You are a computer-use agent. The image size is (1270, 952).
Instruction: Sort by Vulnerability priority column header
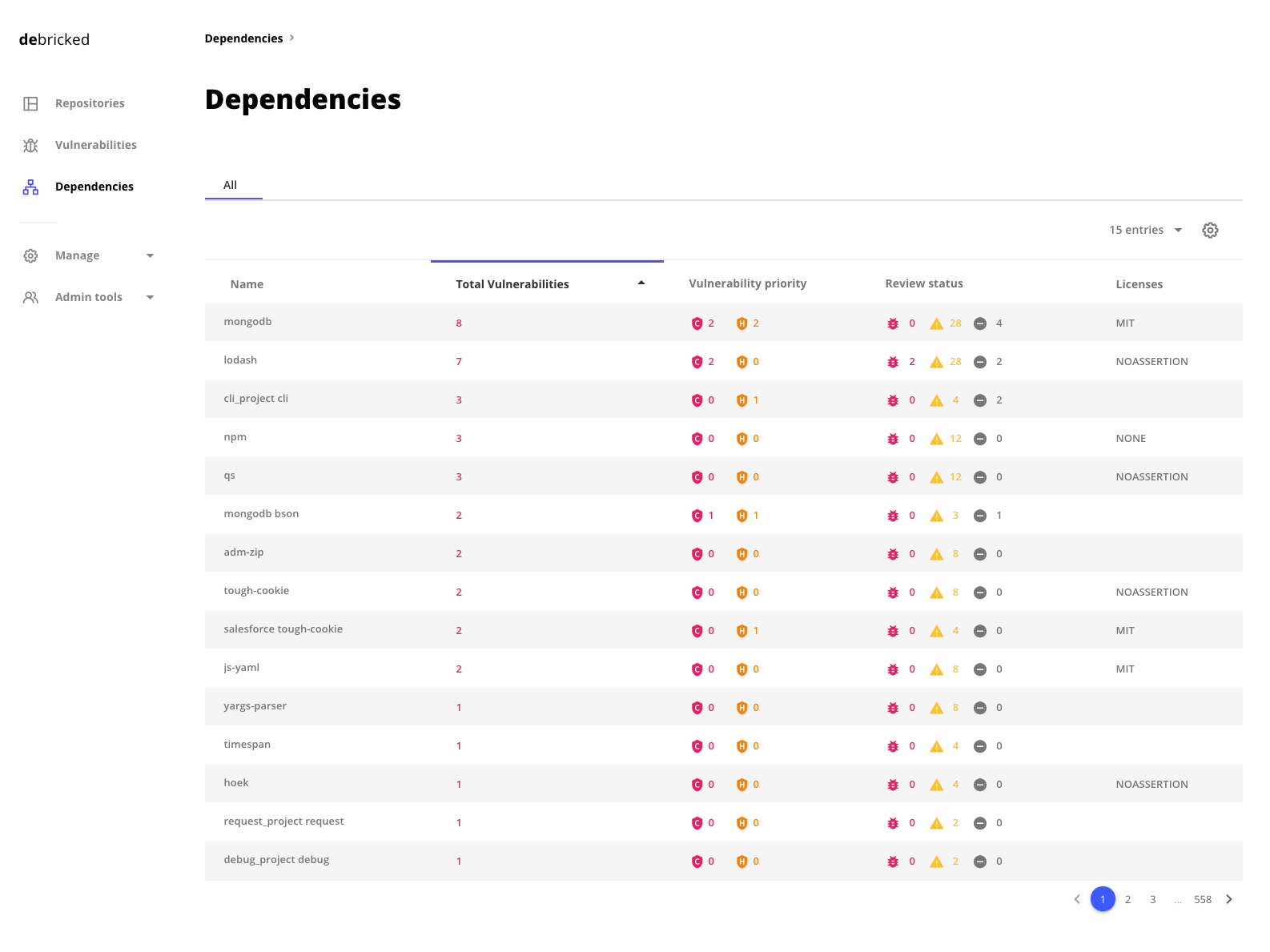(747, 283)
